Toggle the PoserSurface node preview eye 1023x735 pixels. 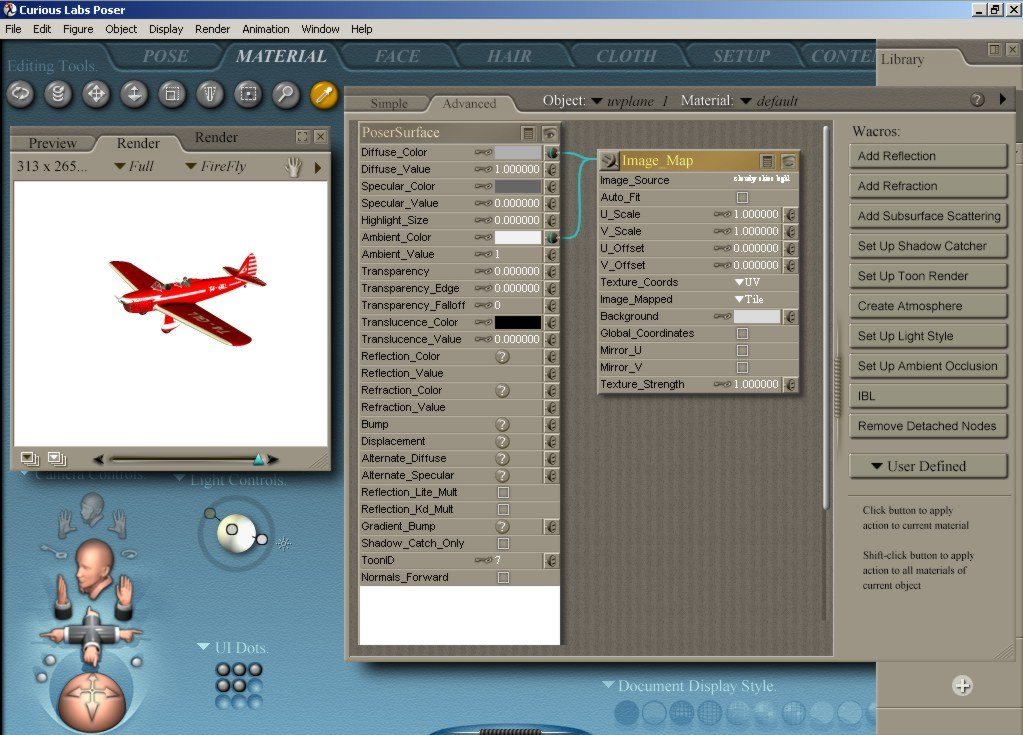[549, 133]
